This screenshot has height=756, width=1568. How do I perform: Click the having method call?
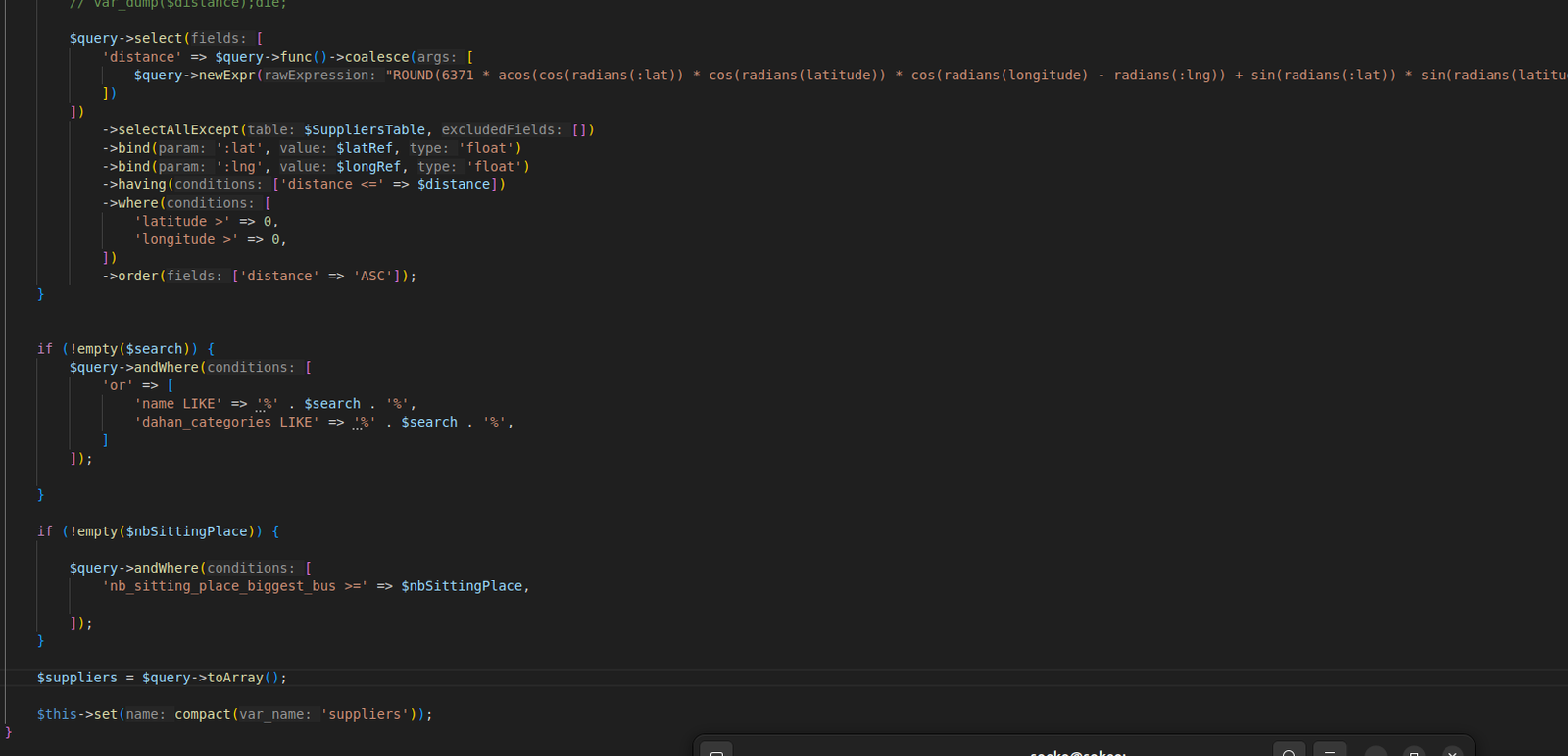142,185
